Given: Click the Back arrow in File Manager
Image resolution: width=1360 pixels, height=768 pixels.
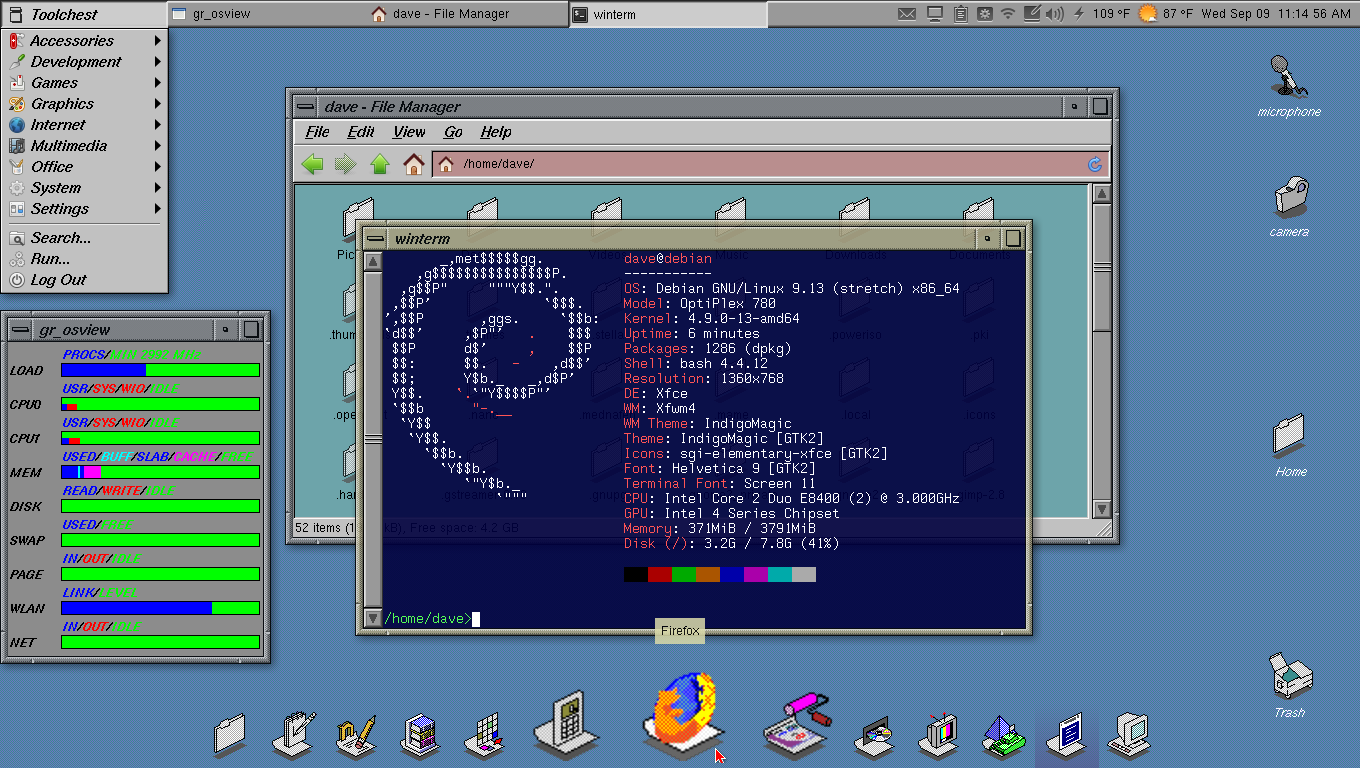Looking at the screenshot, I should click(x=313, y=164).
